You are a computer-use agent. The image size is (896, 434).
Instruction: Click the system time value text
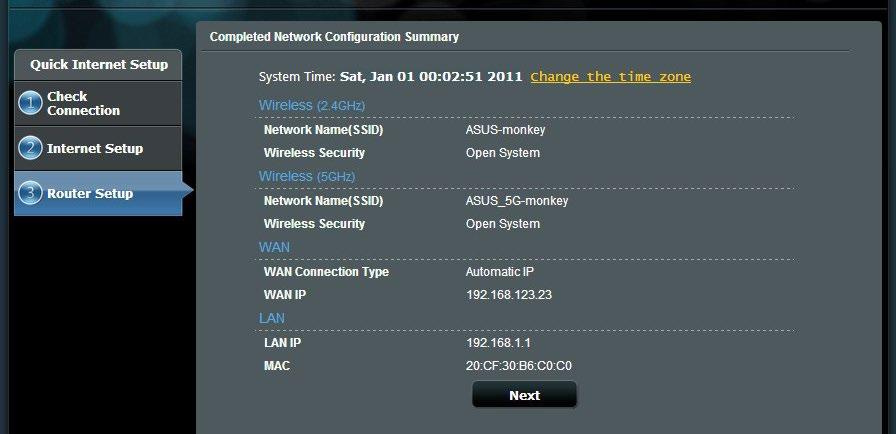pos(431,77)
